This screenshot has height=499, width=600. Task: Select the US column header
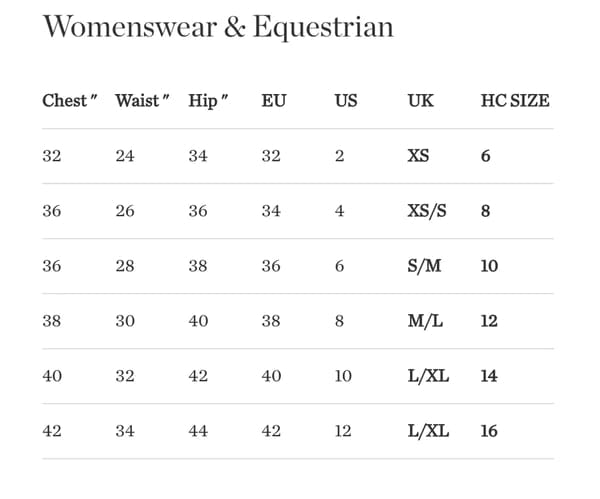coord(345,101)
